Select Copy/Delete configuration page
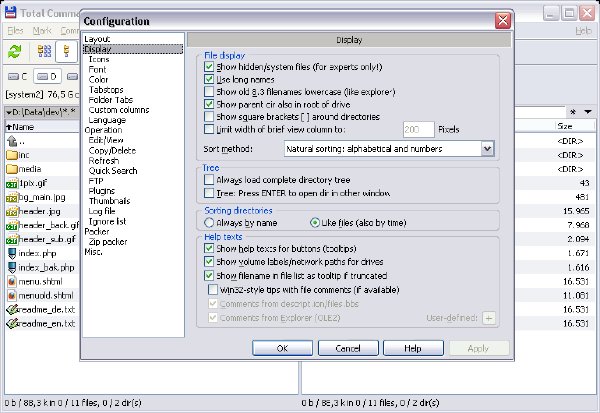This screenshot has width=600, height=413. click(x=112, y=150)
